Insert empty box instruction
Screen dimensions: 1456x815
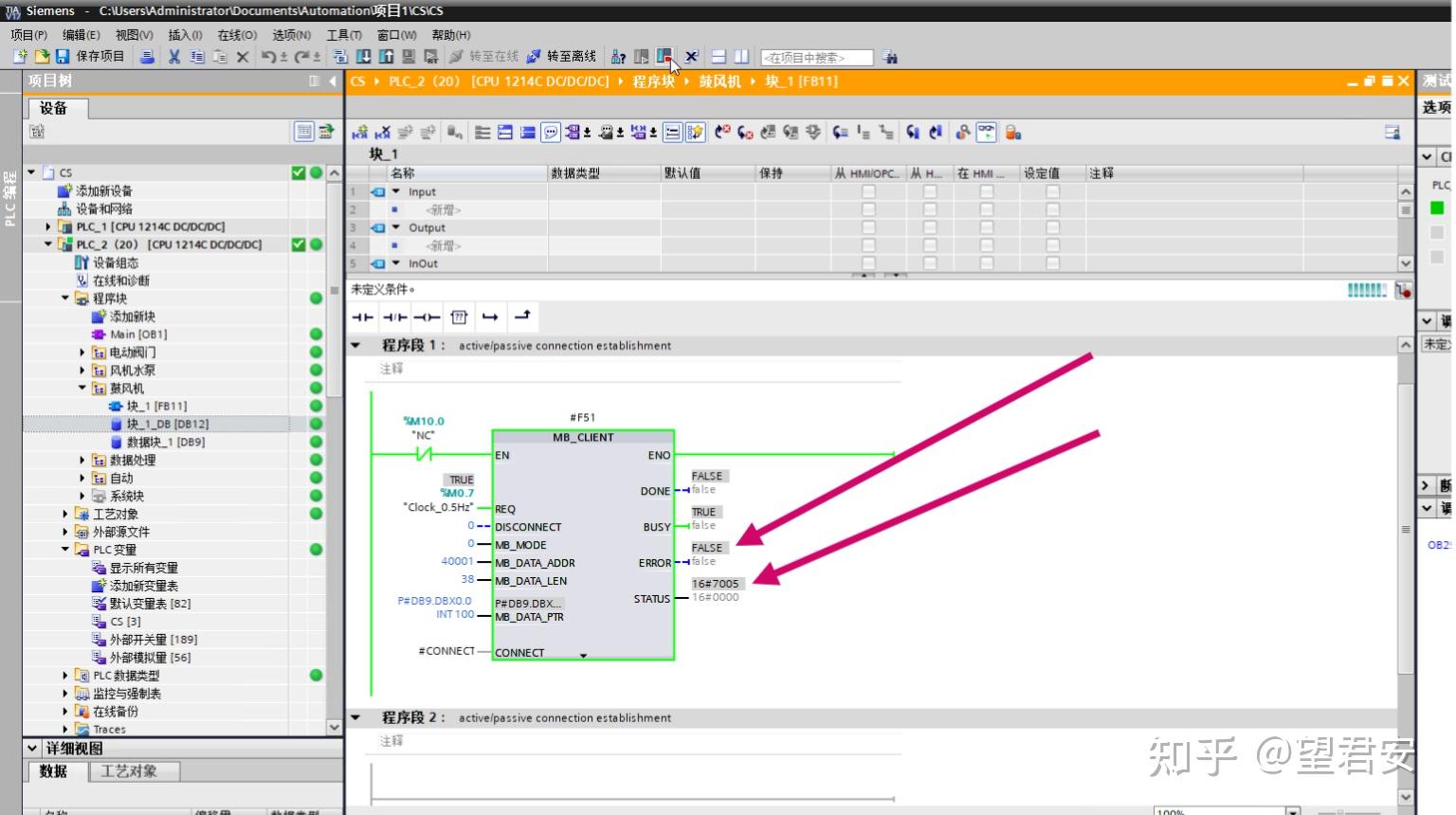click(x=460, y=317)
